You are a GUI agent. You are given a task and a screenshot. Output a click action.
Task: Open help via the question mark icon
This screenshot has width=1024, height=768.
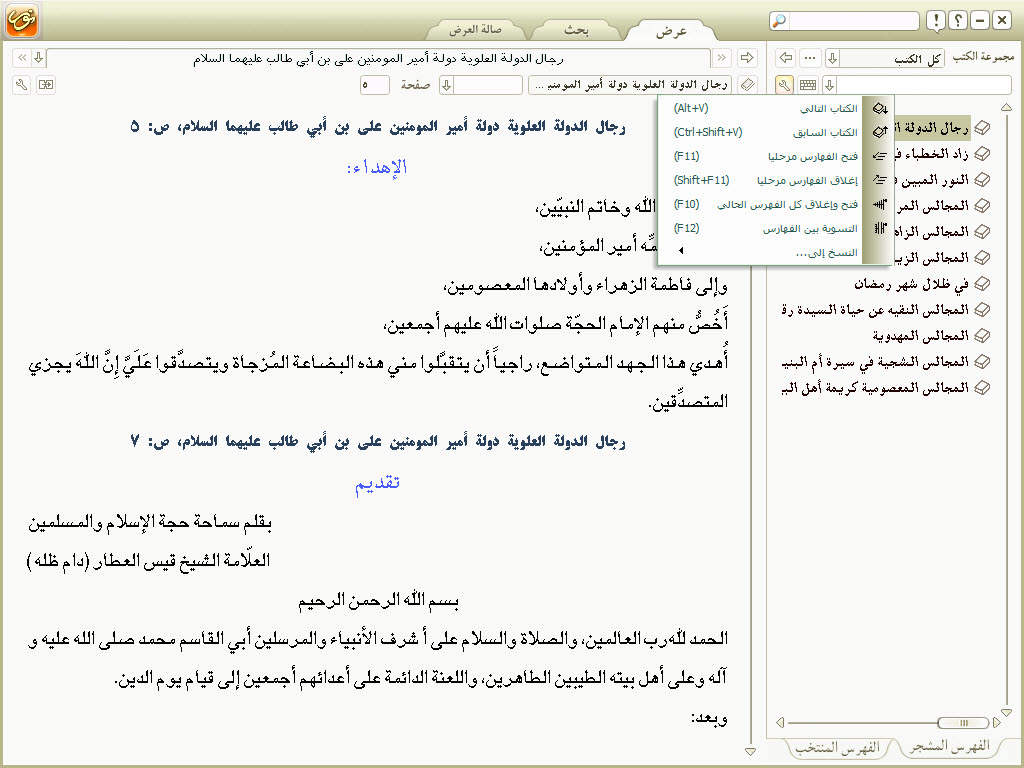click(x=957, y=21)
